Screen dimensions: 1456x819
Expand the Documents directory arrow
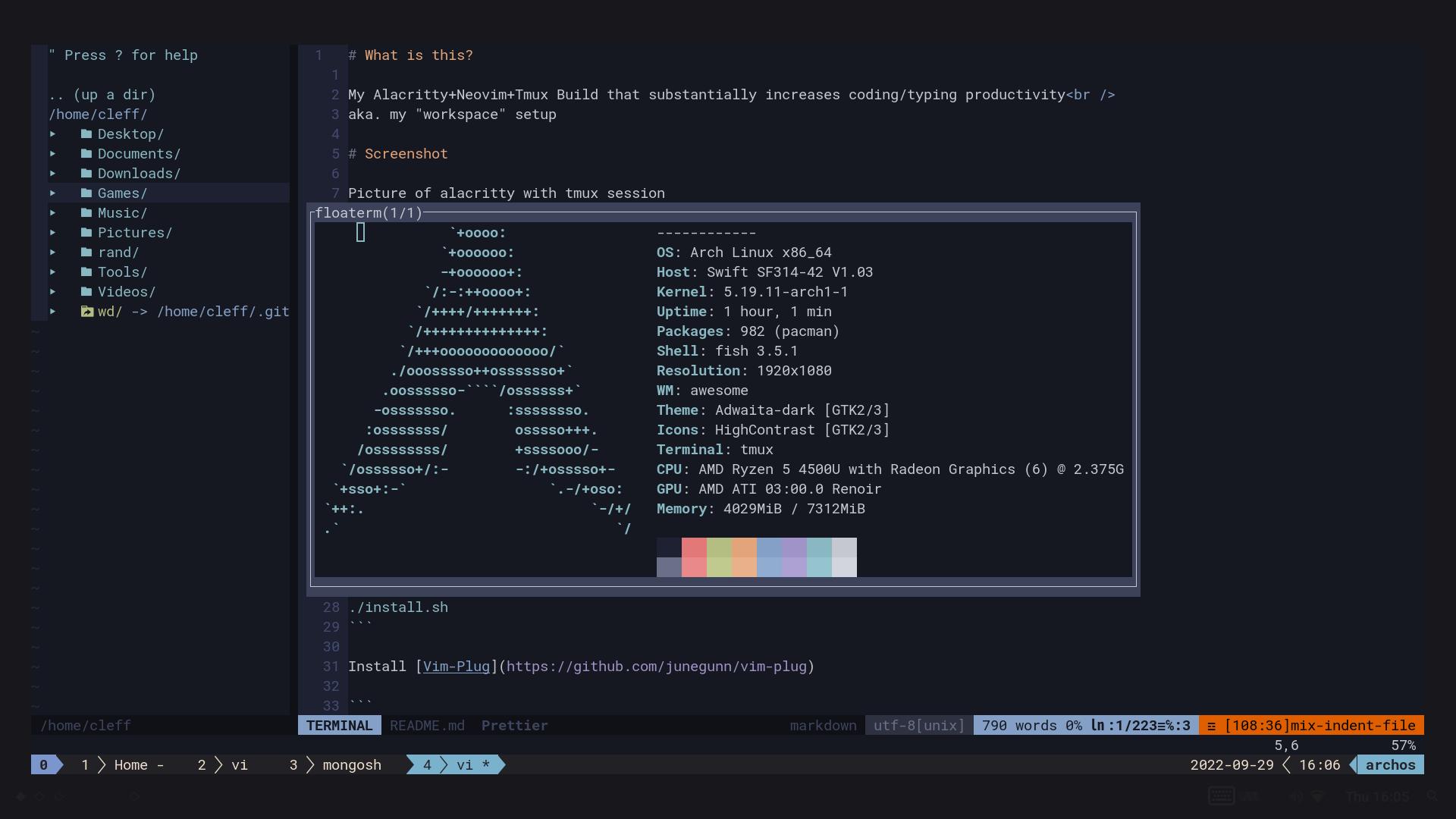pyautogui.click(x=53, y=154)
